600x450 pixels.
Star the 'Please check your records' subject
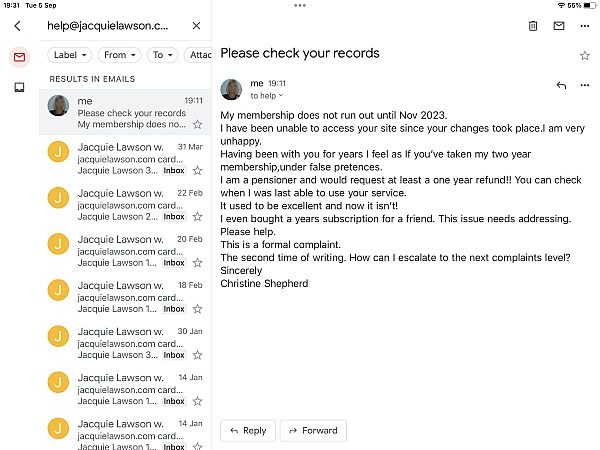(x=585, y=56)
